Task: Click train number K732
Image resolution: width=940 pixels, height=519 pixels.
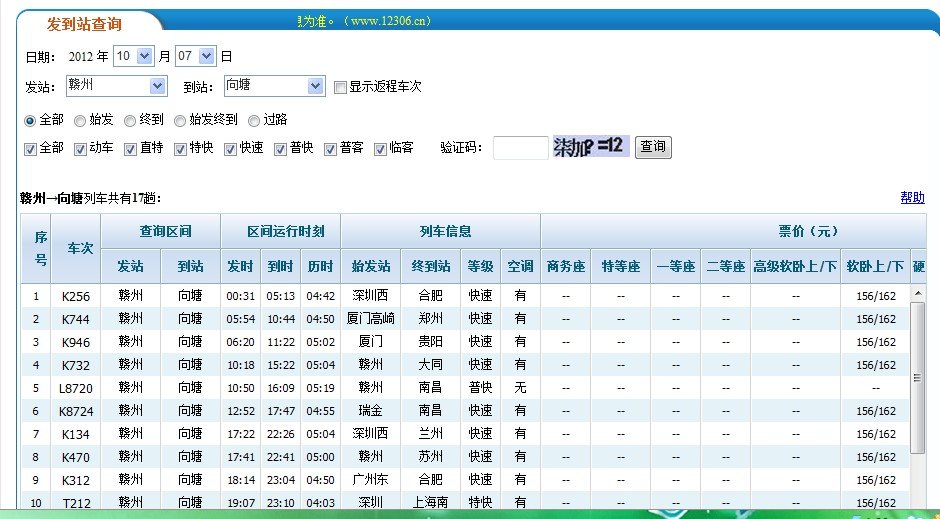Action: (x=76, y=365)
